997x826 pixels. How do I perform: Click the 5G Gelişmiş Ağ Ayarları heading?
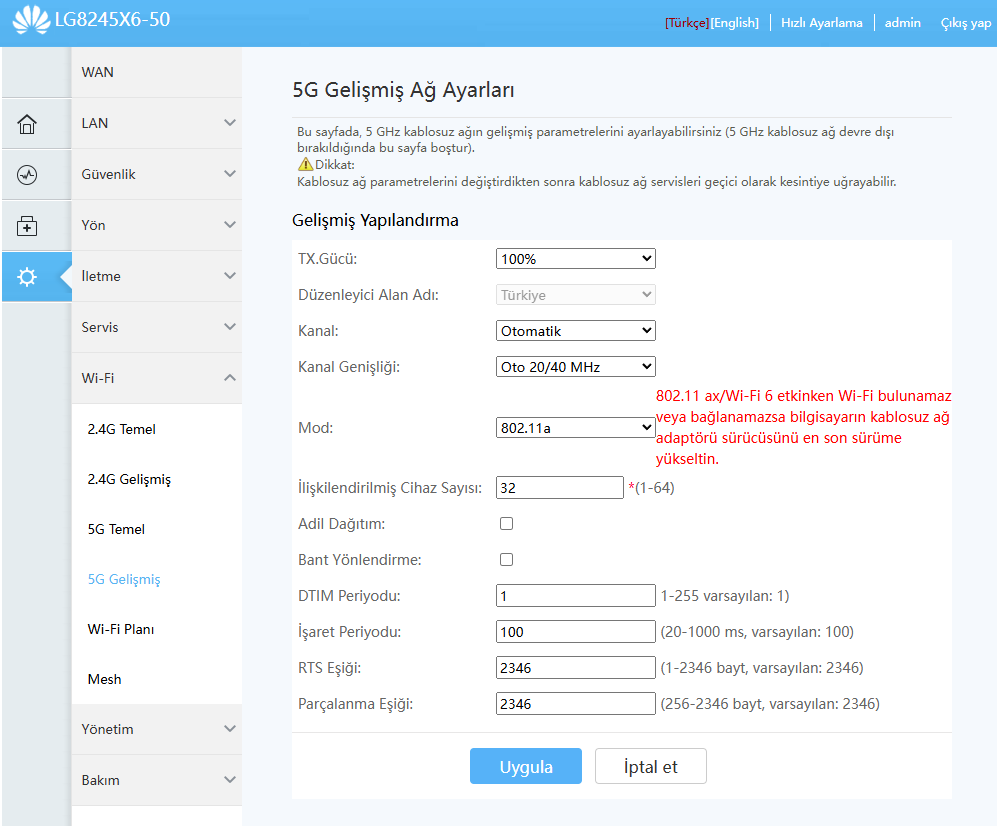[x=403, y=90]
